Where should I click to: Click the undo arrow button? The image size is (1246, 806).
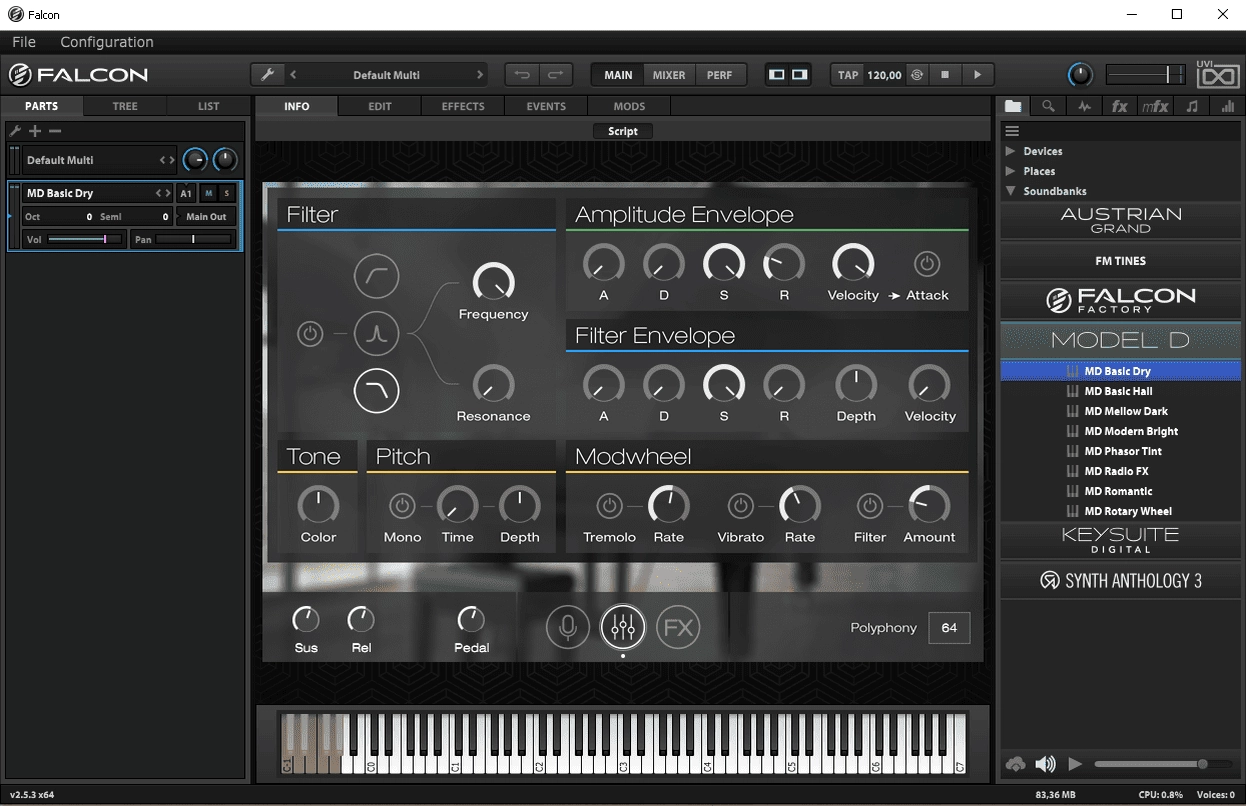tap(522, 75)
